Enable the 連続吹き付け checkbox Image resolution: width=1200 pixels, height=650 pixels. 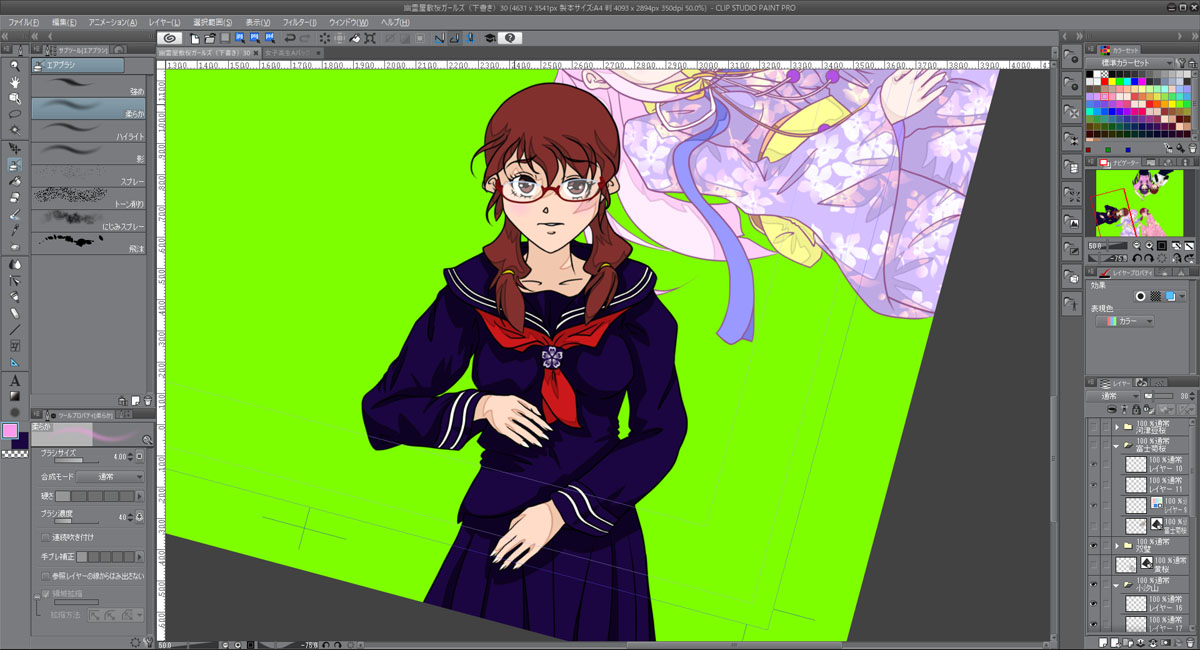click(x=46, y=537)
